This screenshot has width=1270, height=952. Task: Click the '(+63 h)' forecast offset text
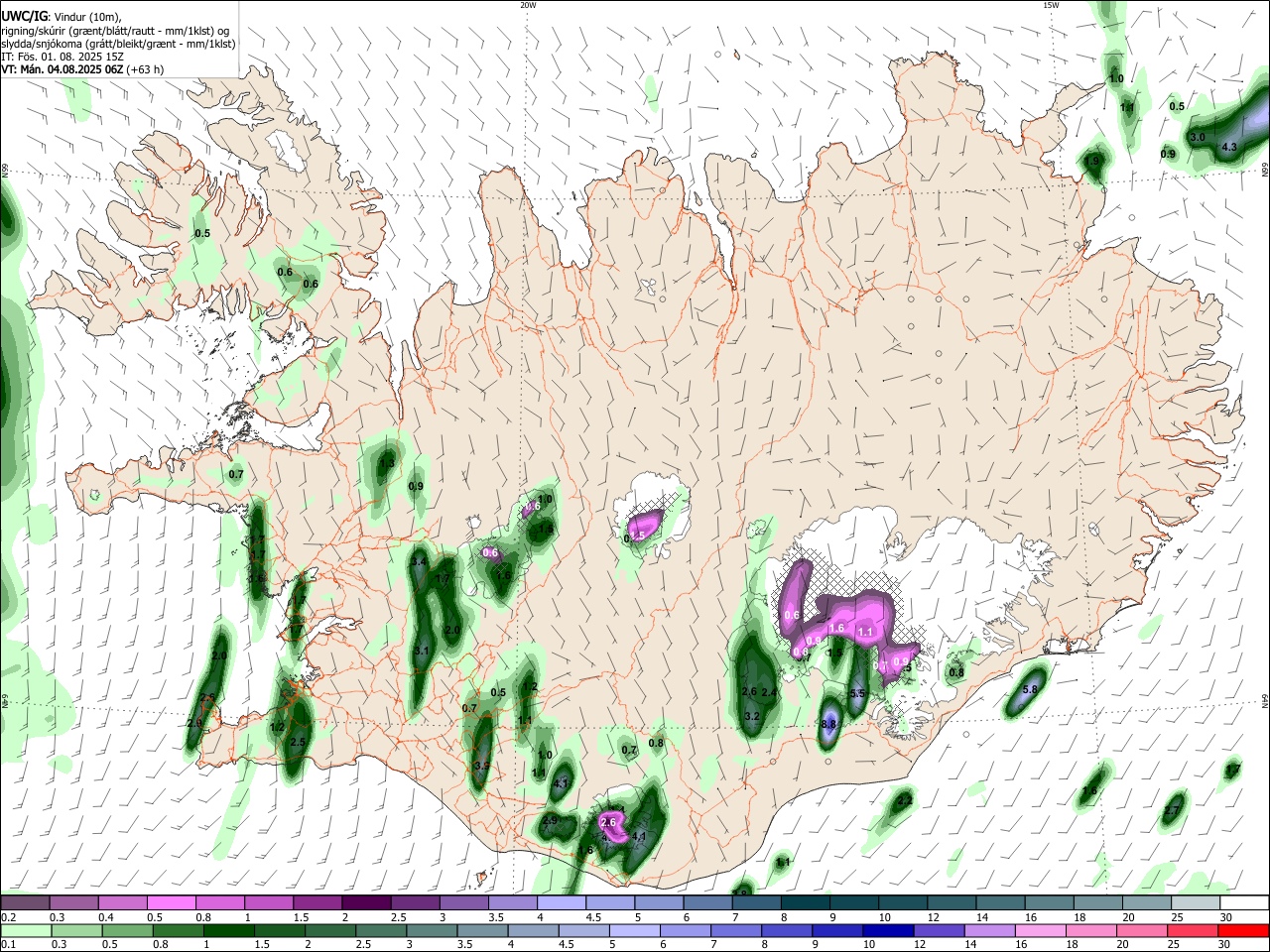pos(145,69)
